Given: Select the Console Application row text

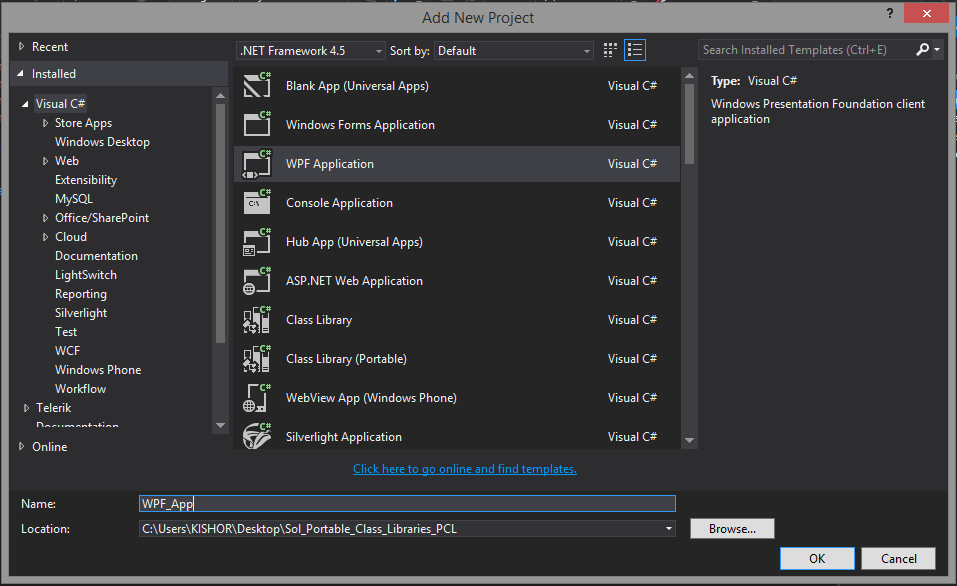Looking at the screenshot, I should (x=339, y=203).
